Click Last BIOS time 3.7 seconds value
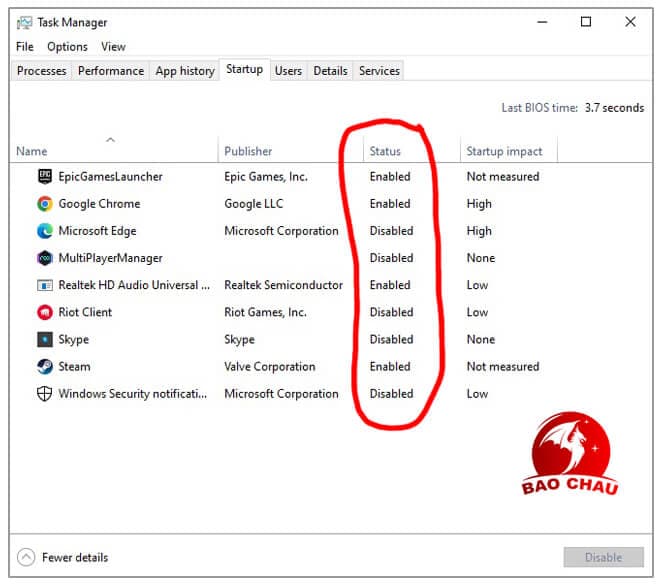Image resolution: width=662 pixels, height=585 pixels. [614, 108]
